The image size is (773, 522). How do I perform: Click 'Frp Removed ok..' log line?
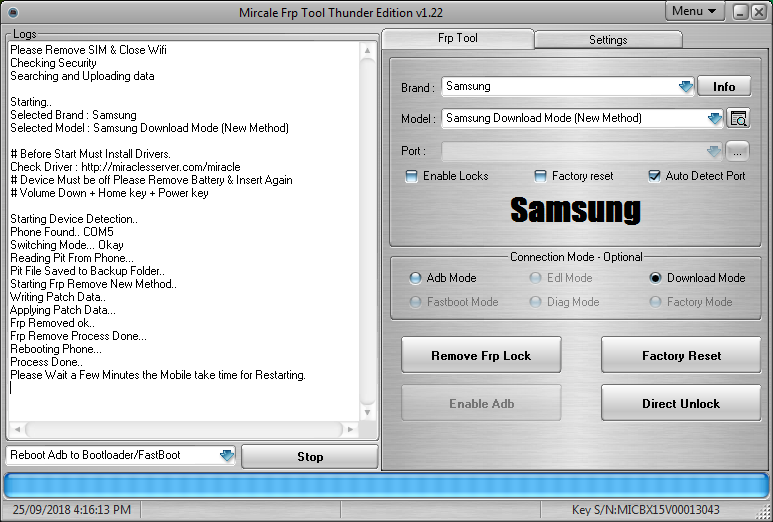(x=52, y=323)
